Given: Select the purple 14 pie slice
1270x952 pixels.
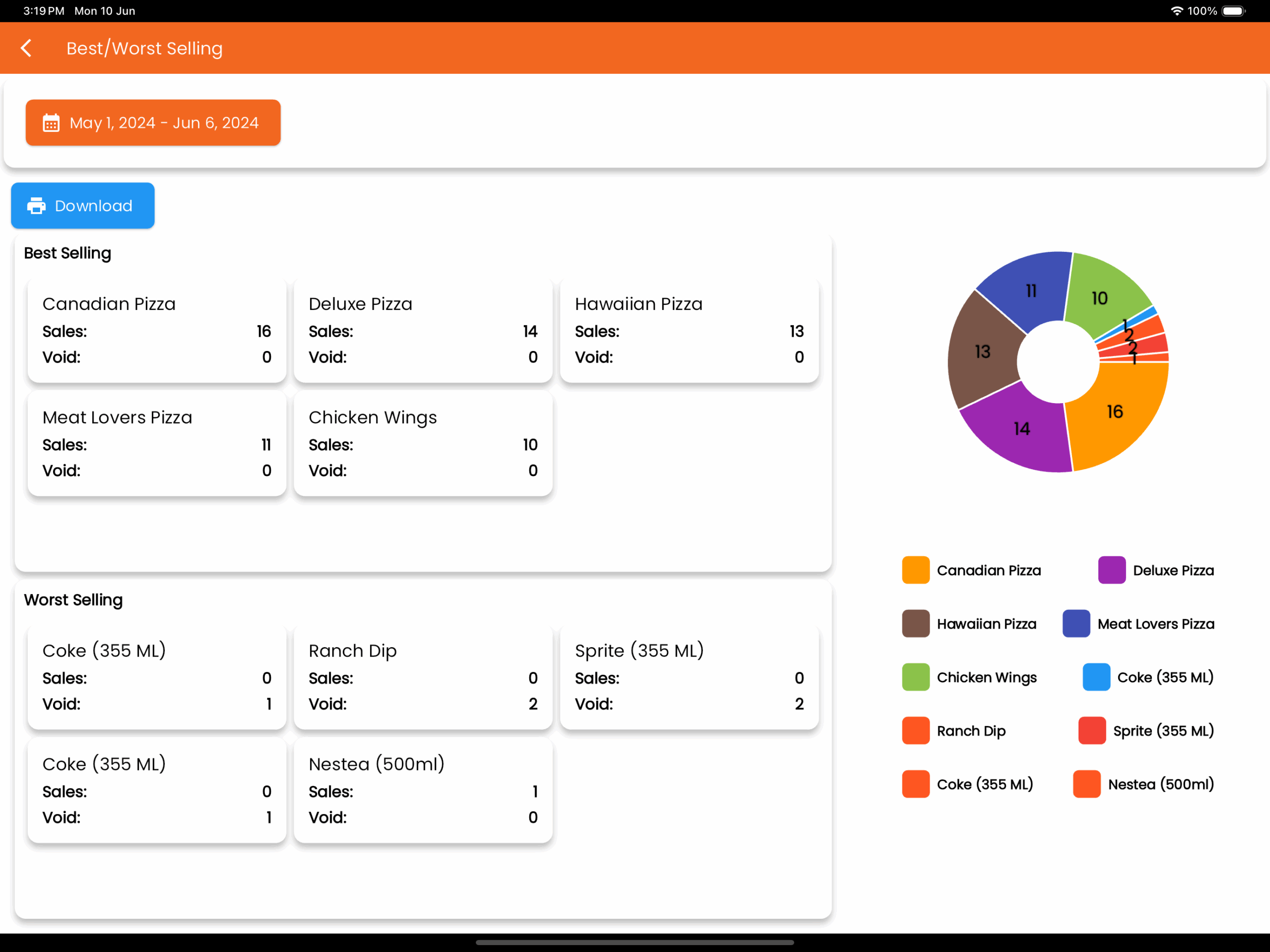Looking at the screenshot, I should coord(1022,429).
